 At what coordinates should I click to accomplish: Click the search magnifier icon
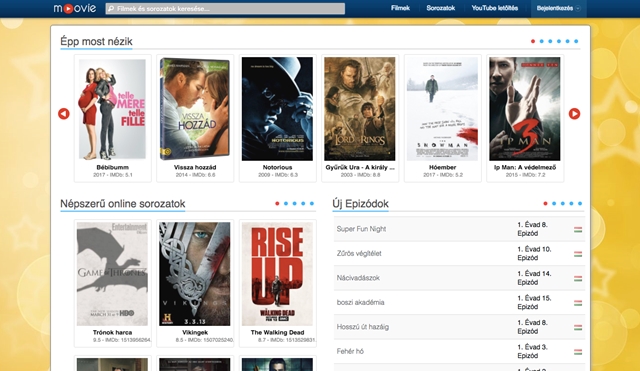click(x=111, y=9)
